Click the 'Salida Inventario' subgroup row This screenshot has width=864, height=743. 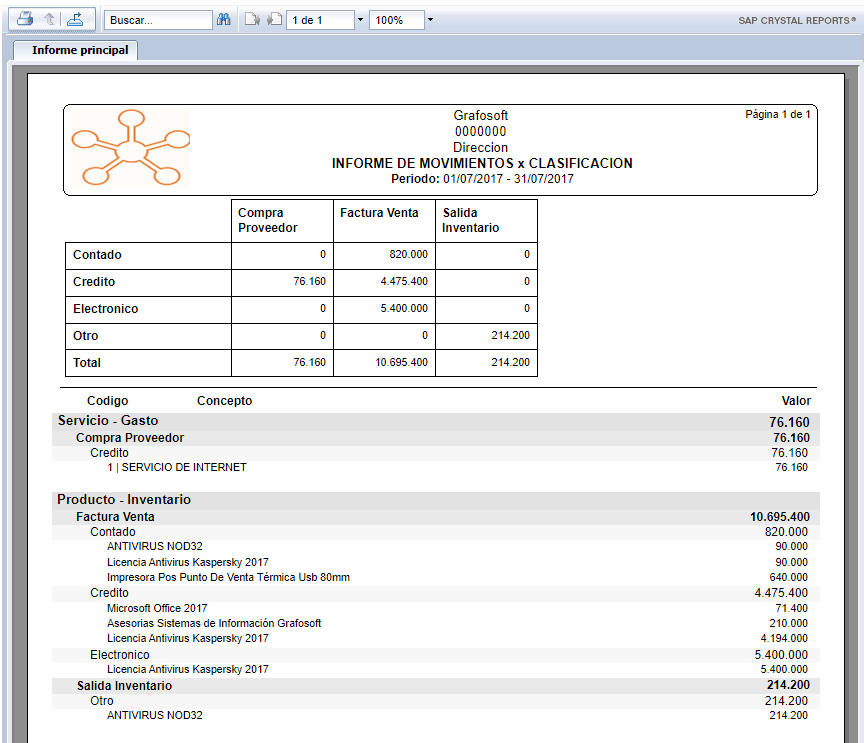(124, 686)
